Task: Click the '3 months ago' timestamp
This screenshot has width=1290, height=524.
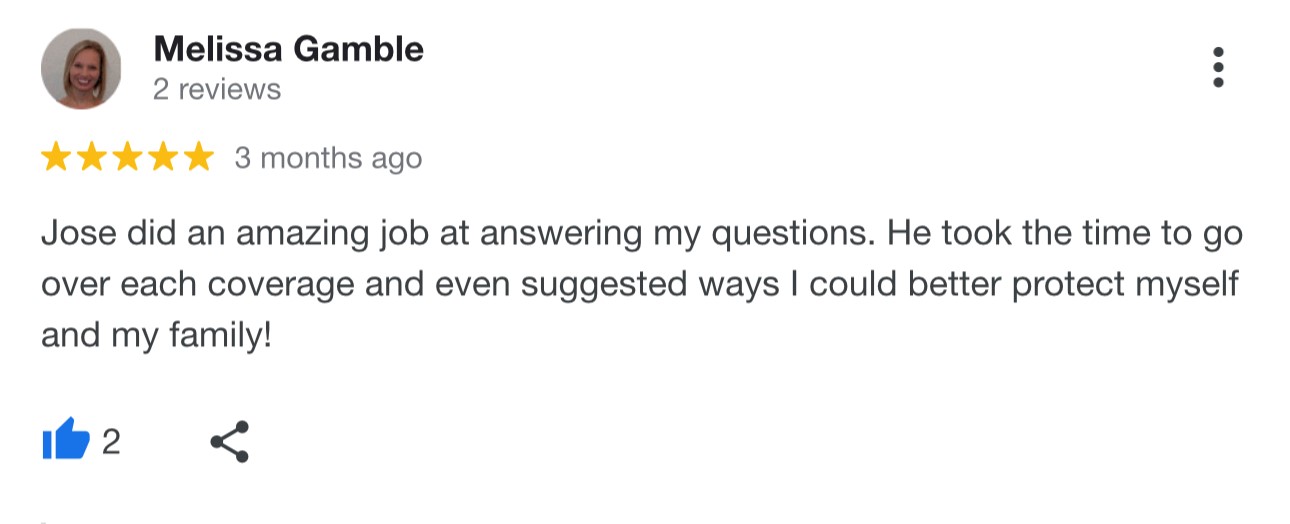Action: click(328, 158)
